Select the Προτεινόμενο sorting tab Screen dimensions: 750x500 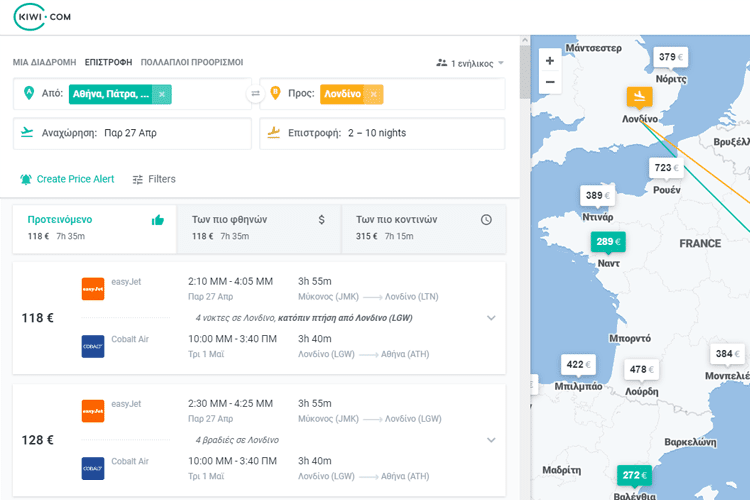pos(95,229)
